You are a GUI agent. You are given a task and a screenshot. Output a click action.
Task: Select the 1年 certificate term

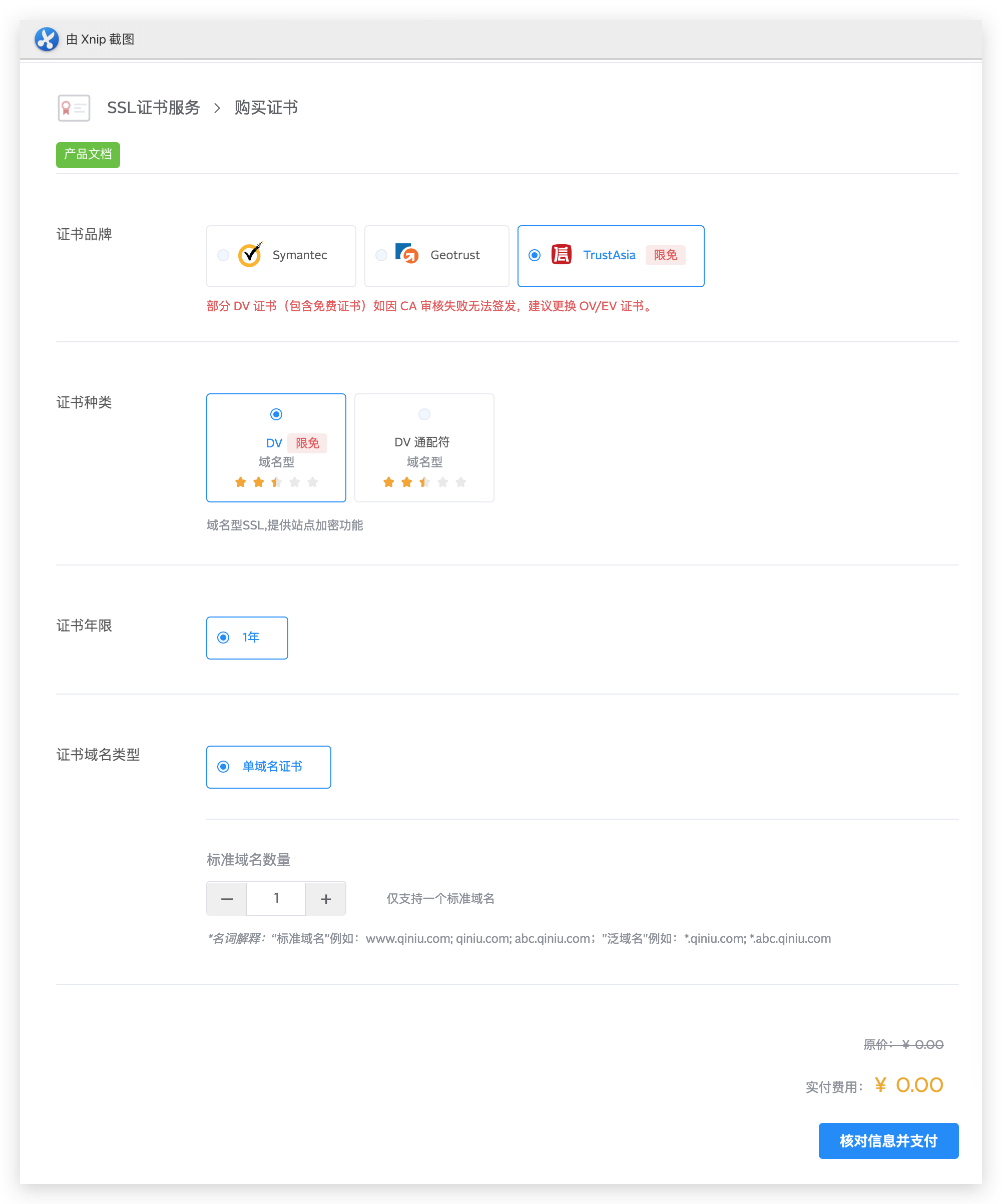[x=224, y=638]
